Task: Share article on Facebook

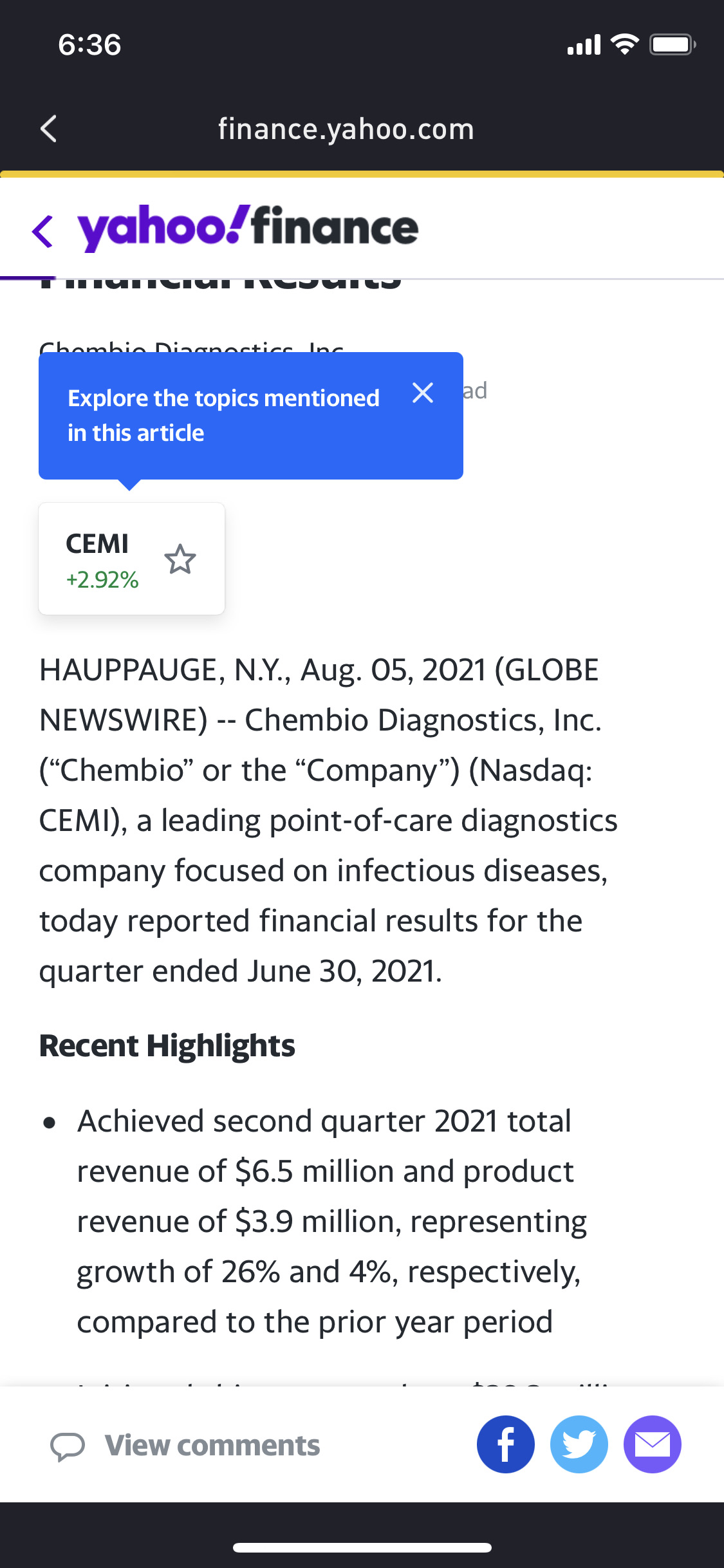Action: click(506, 1444)
